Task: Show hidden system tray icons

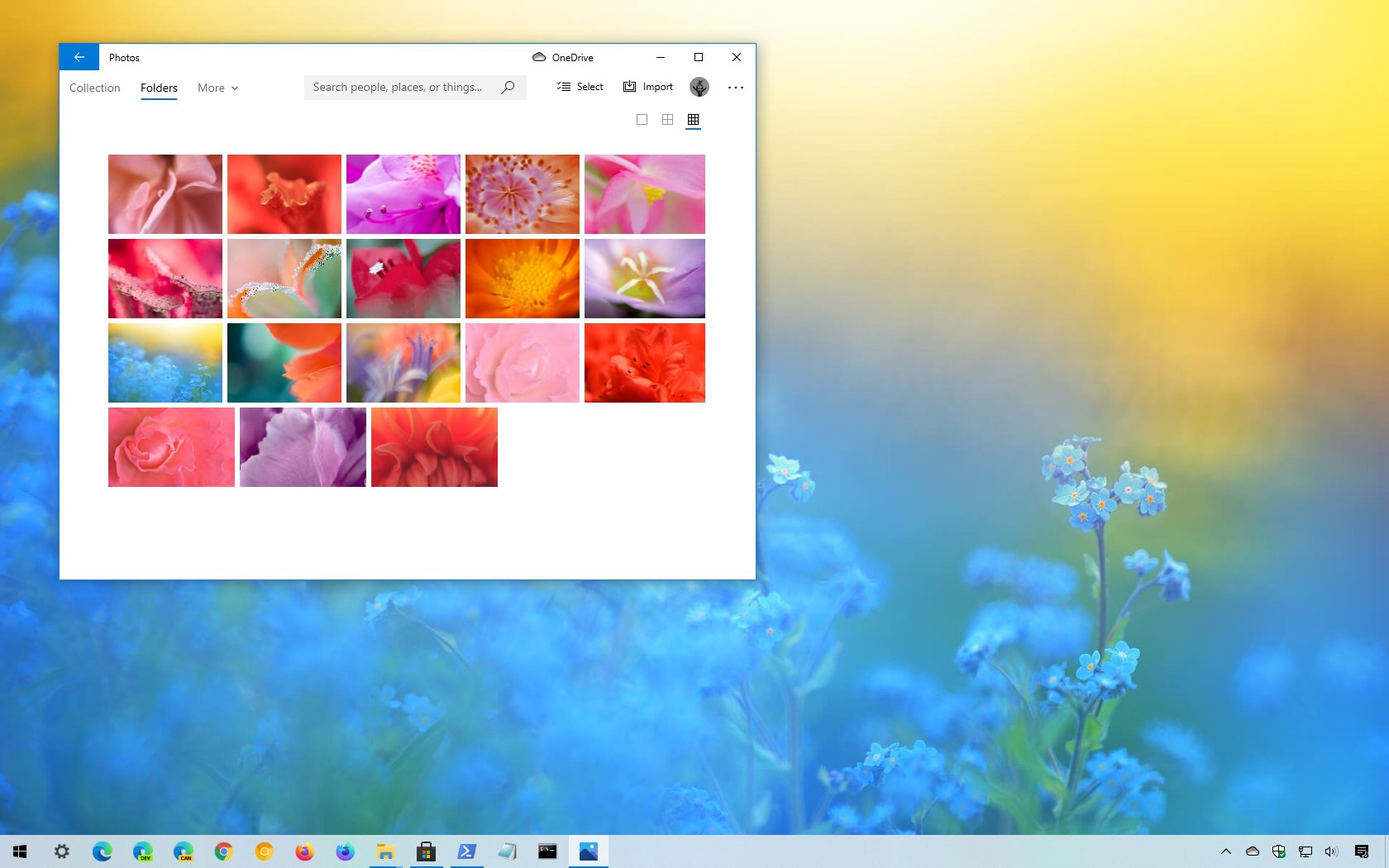Action: point(1226,851)
